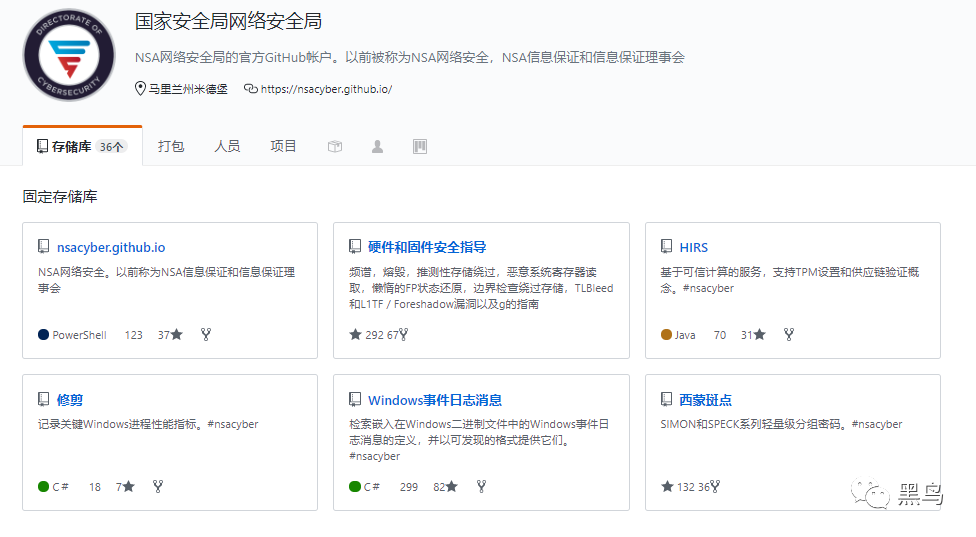Open the https://nsacyber.github.io/ website link

326,89
